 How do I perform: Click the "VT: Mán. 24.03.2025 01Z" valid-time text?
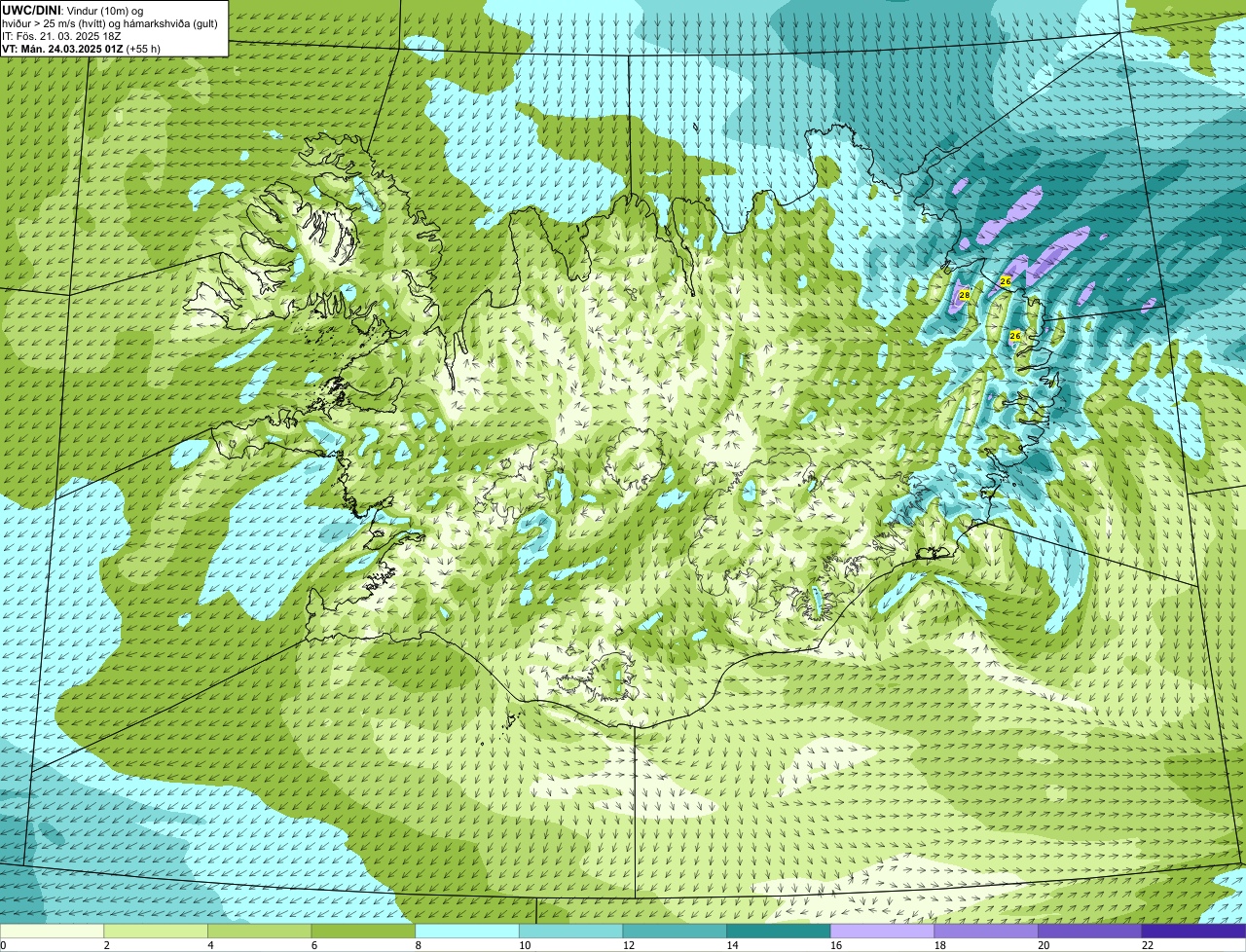pos(62,48)
